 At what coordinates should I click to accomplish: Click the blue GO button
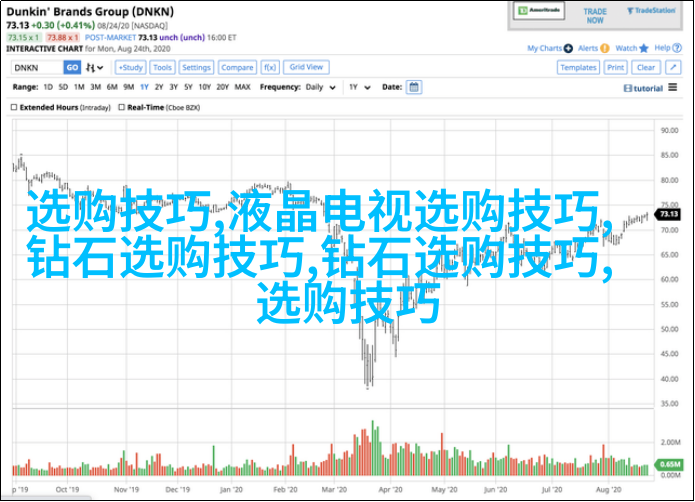(72, 67)
